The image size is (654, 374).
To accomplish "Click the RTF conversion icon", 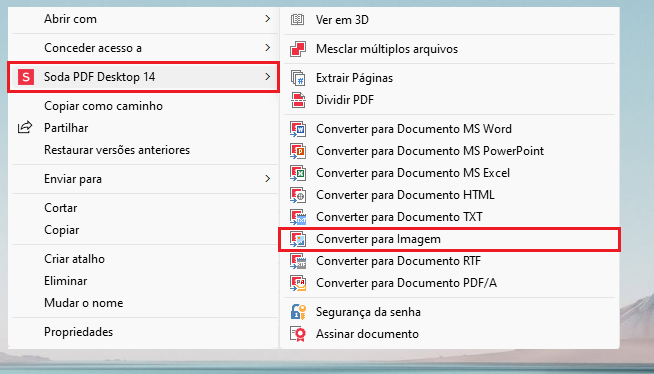I will point(298,261).
